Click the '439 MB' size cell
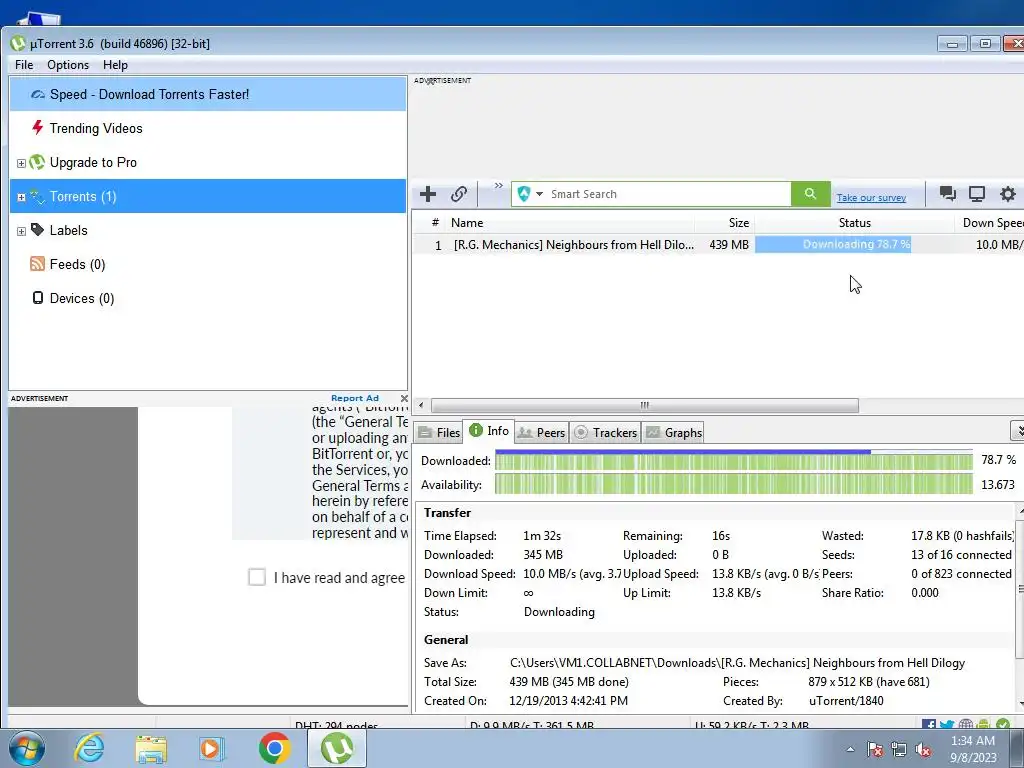Image resolution: width=1024 pixels, height=768 pixels. click(x=729, y=244)
